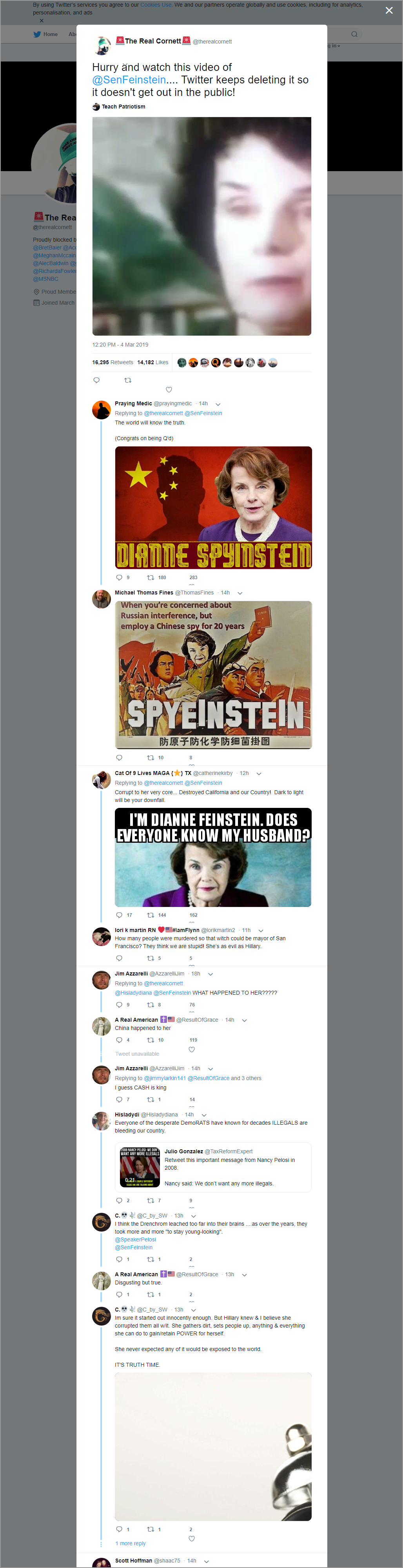Open Julio Gonzalez quoted video thumbnail
This screenshot has width=403, height=1568.
pyautogui.click(x=140, y=1167)
